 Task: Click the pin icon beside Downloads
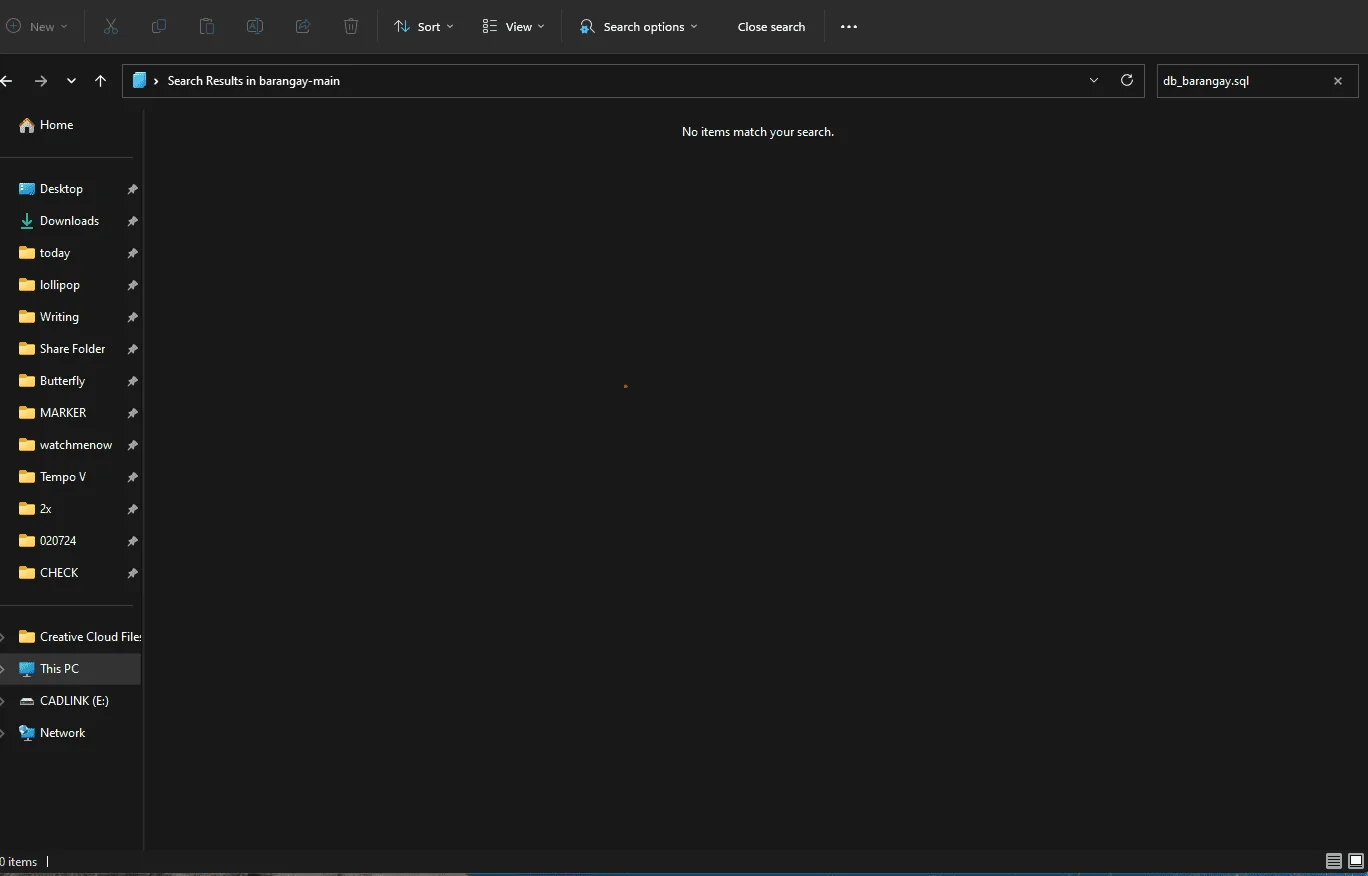(x=132, y=221)
